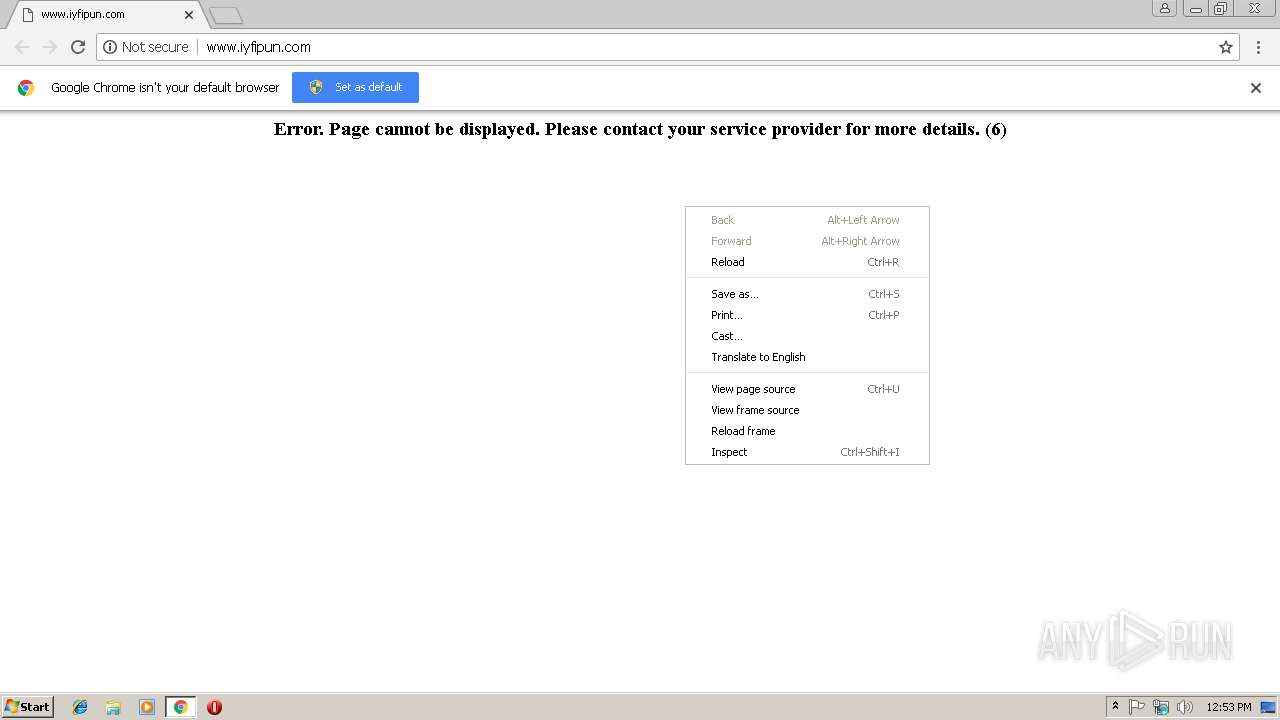The image size is (1280, 720).
Task: Open the Chrome user profile icon
Action: [x=1164, y=8]
